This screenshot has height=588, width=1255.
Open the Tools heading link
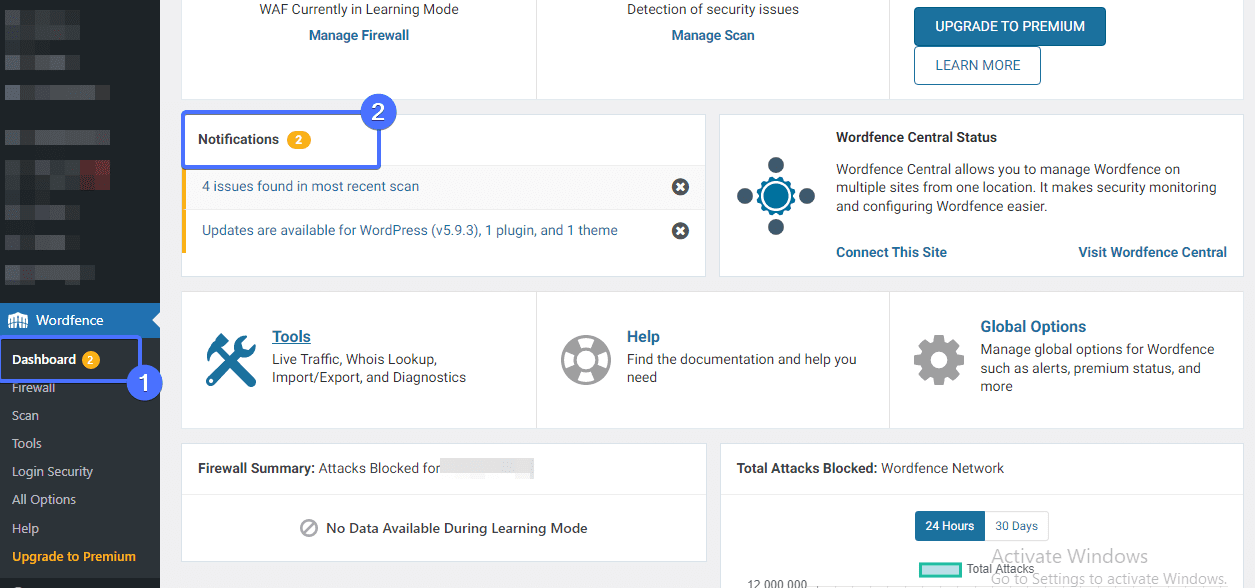click(x=291, y=337)
